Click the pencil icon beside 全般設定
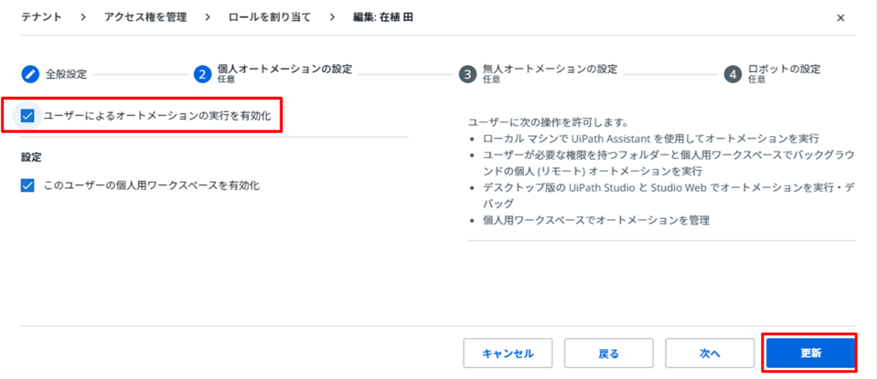 pyautogui.click(x=30, y=74)
